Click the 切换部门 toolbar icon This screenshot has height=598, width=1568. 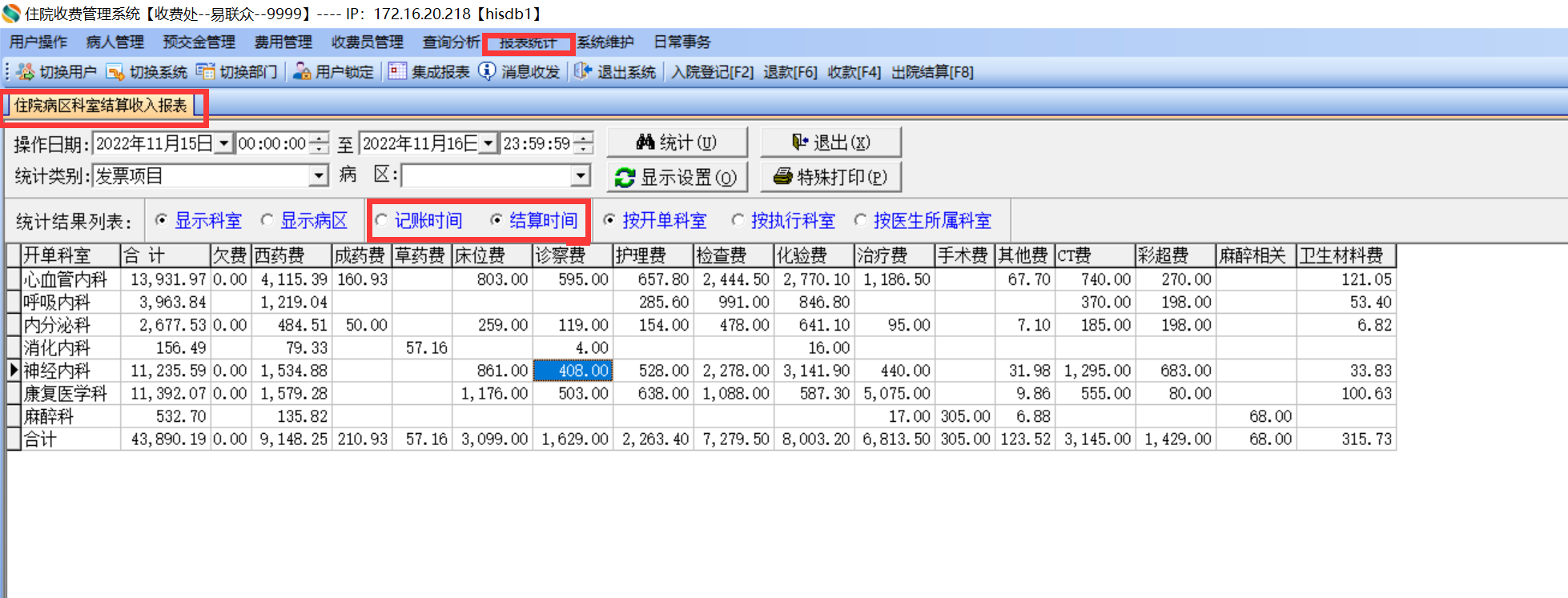pyautogui.click(x=205, y=72)
